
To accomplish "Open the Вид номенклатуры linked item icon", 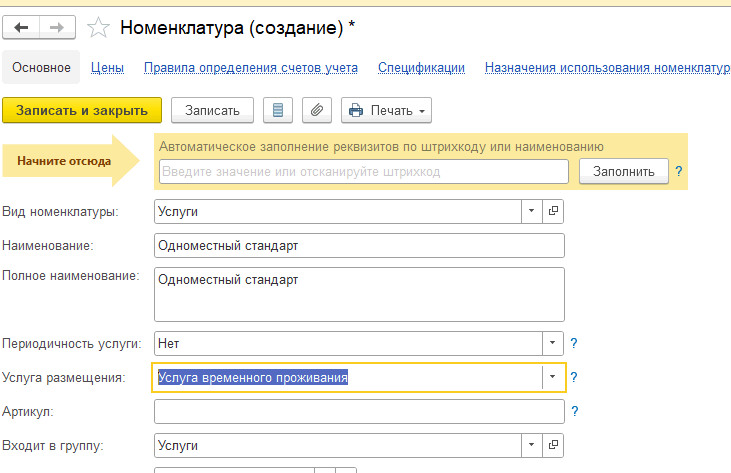I will point(553,211).
